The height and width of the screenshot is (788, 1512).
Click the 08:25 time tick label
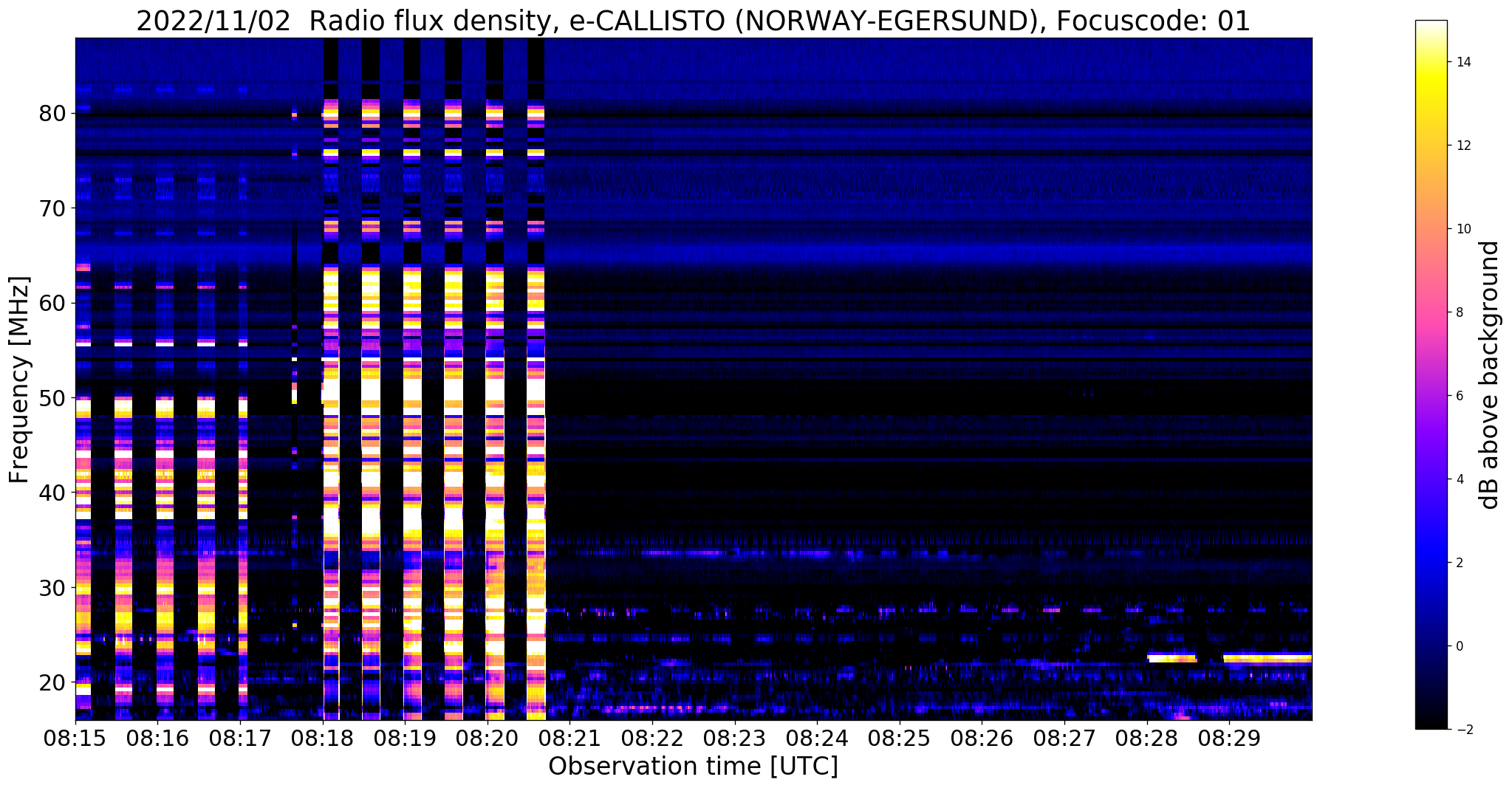pyautogui.click(x=900, y=738)
